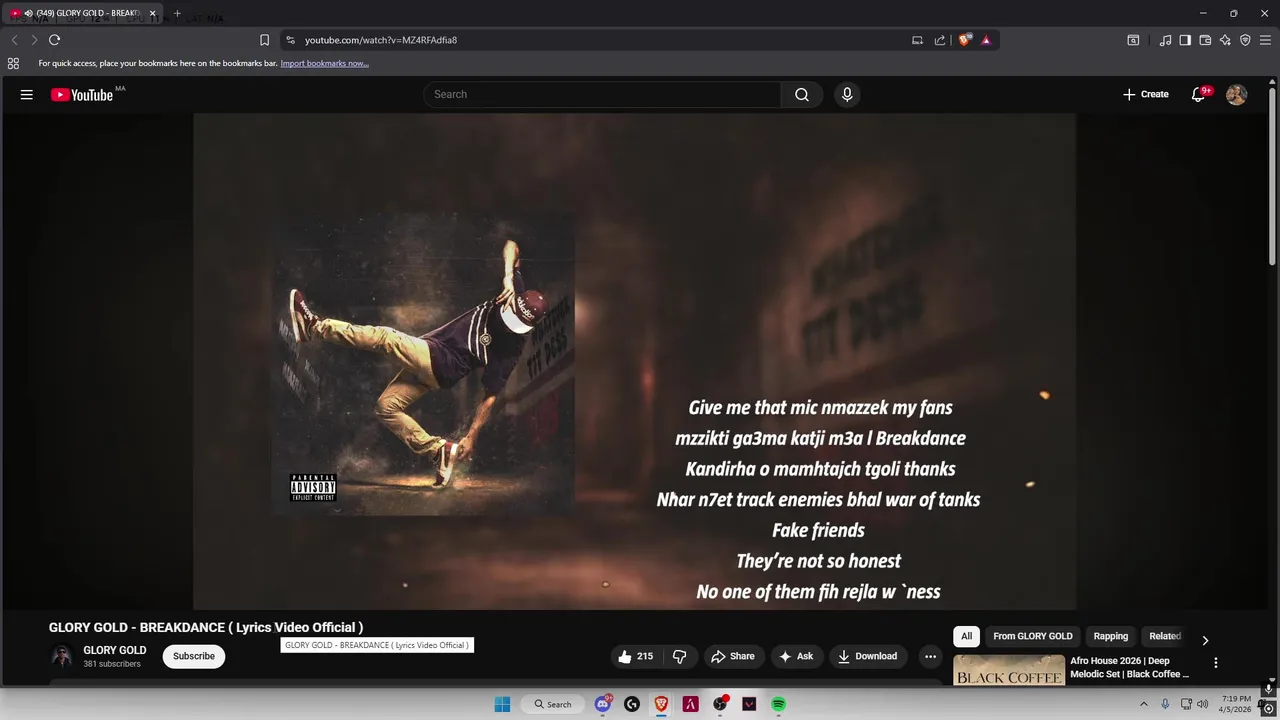
Task: Open clock and date panel
Action: (x=1236, y=704)
